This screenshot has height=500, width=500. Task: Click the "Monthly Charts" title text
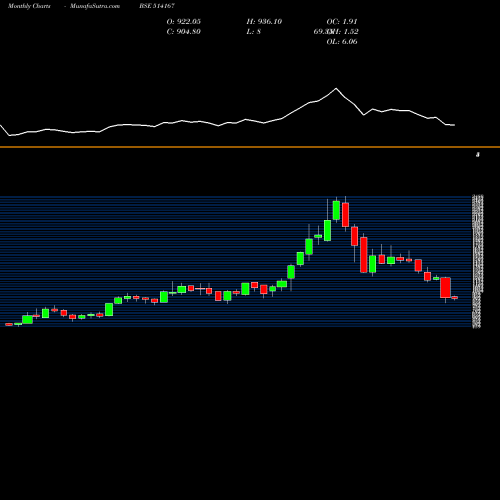tap(29, 6)
